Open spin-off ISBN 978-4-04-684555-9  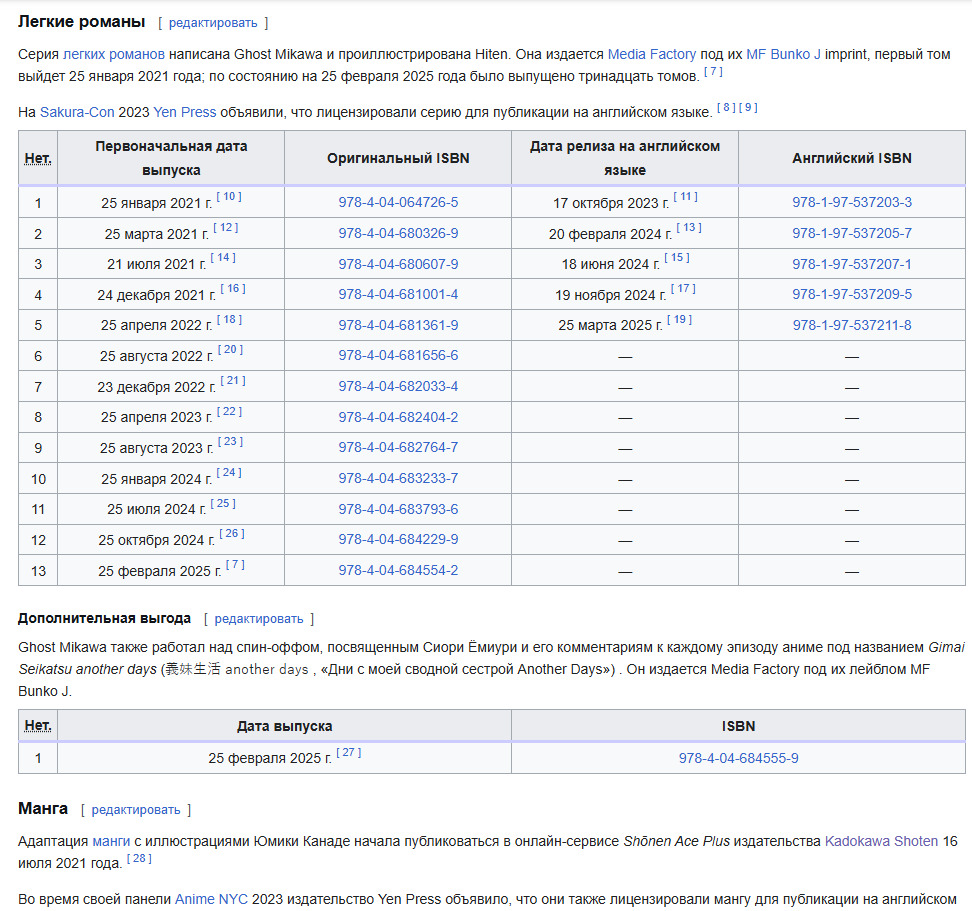click(738, 758)
